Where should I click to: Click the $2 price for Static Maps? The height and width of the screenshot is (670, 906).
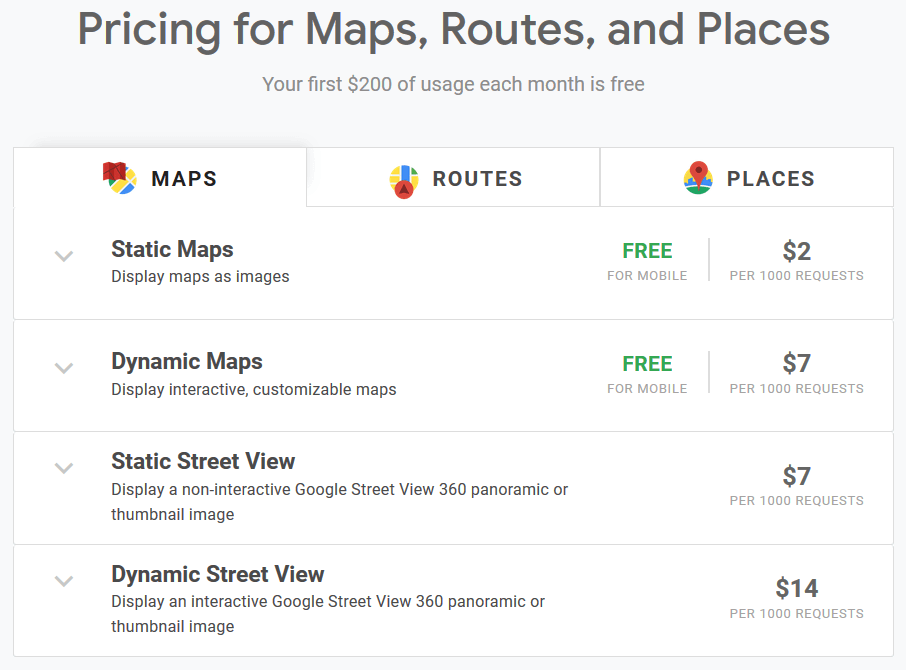click(x=797, y=251)
